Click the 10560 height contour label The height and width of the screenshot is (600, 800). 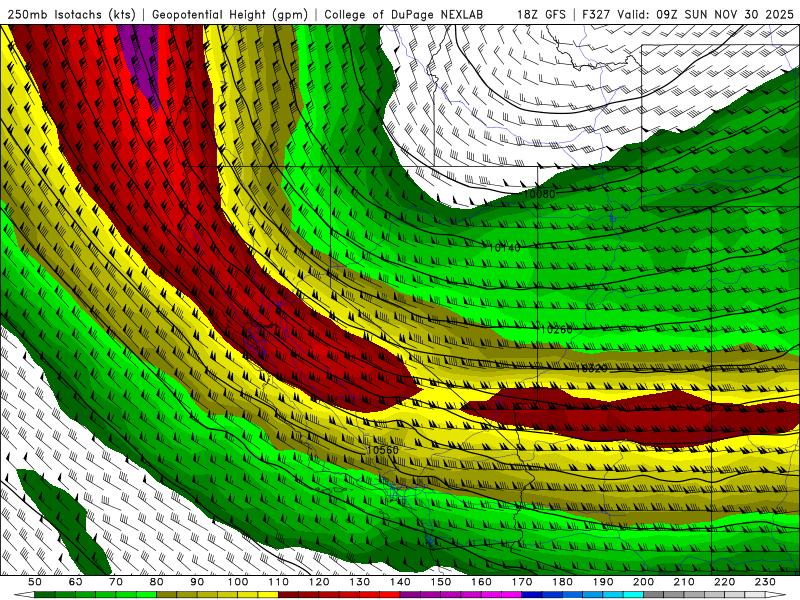(383, 450)
